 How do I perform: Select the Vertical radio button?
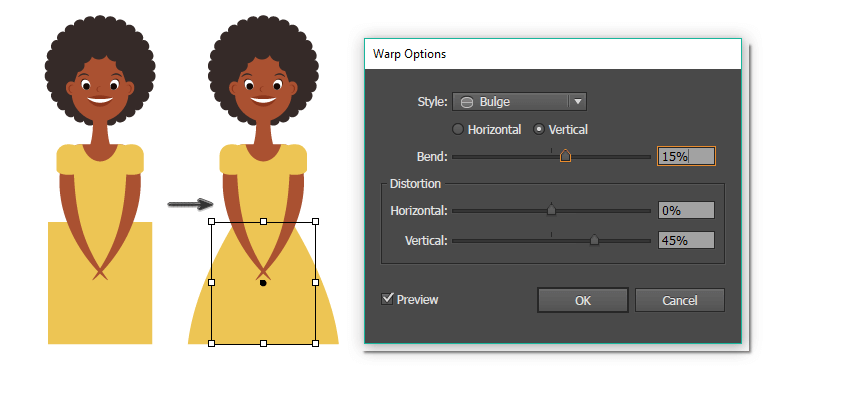coord(539,129)
